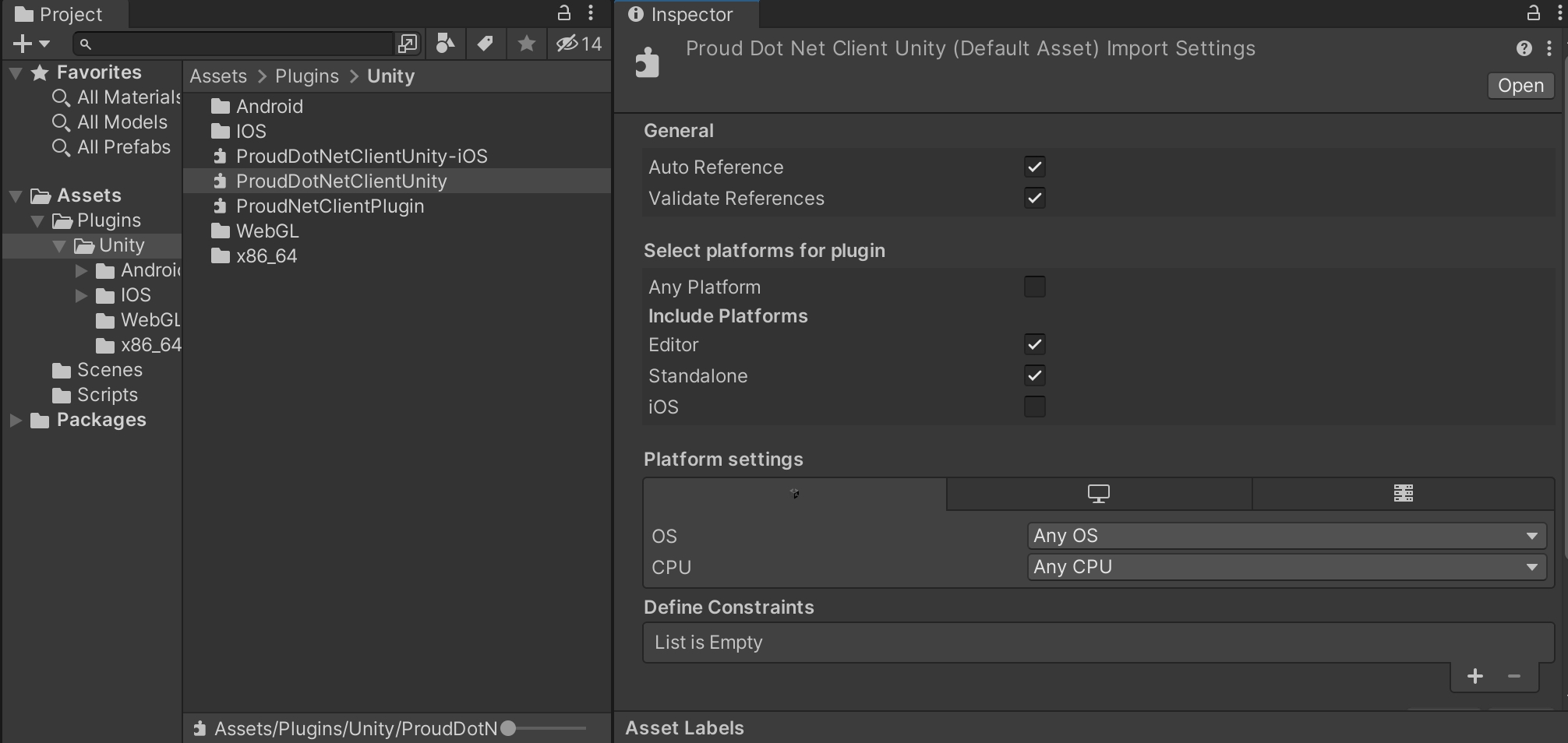Screen dimensions: 1568x743
Task: Lock the Inspector panel
Action: (x=1533, y=13)
